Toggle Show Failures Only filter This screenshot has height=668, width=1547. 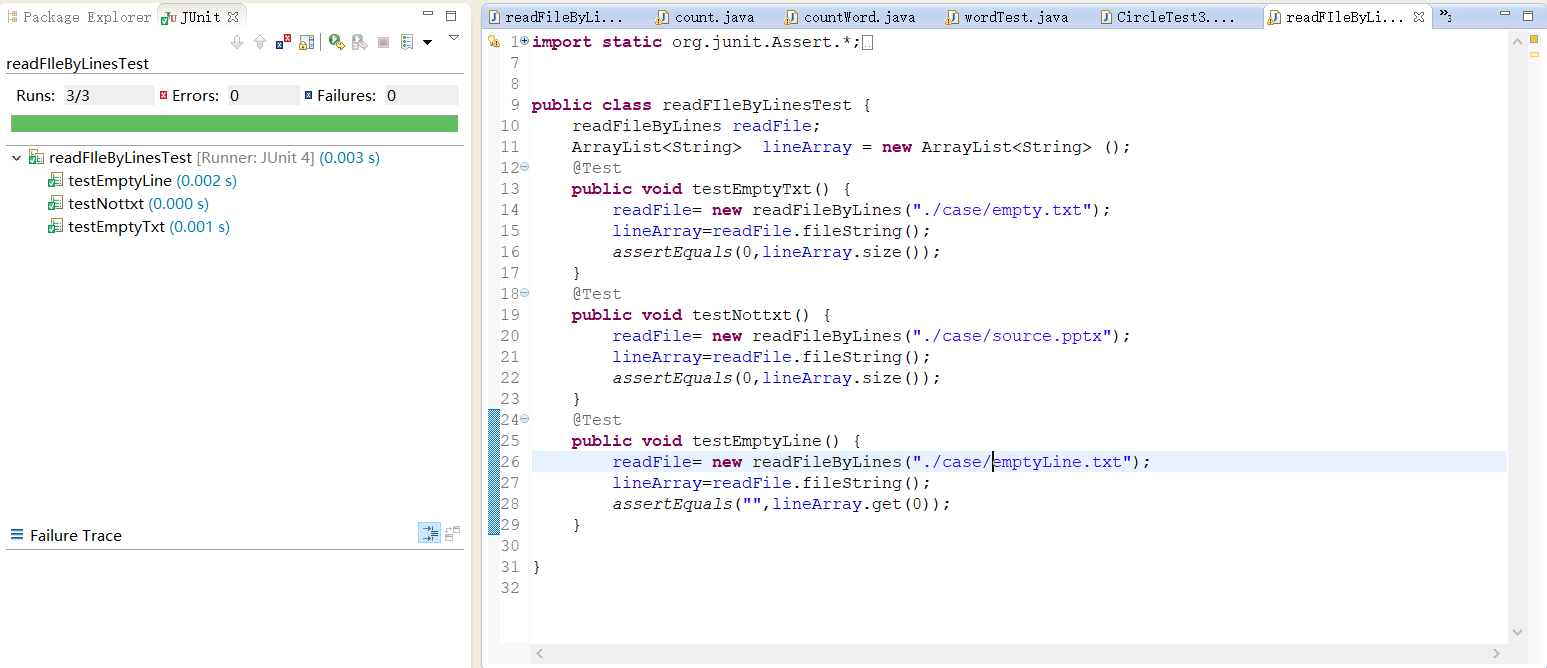click(x=284, y=42)
